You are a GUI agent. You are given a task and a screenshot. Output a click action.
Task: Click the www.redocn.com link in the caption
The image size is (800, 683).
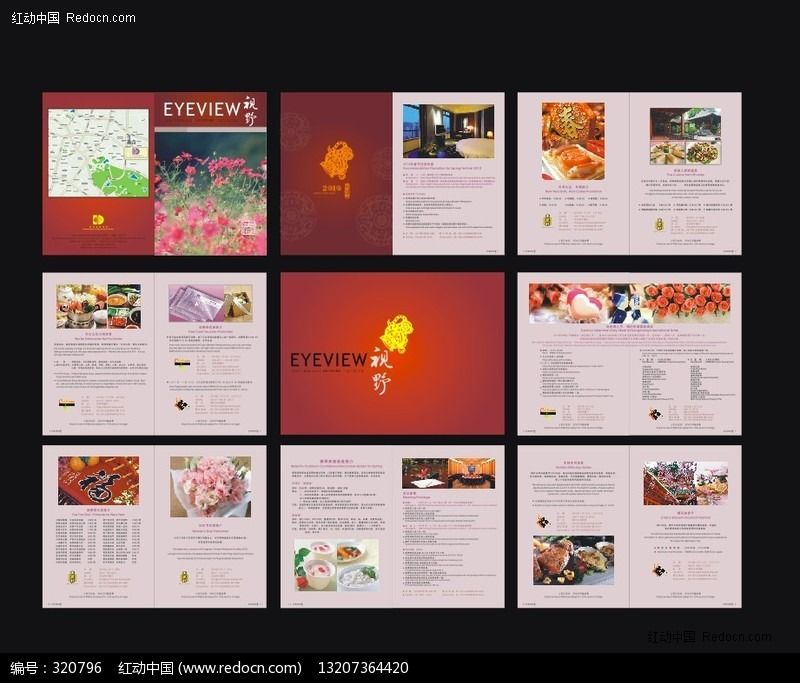point(239,668)
